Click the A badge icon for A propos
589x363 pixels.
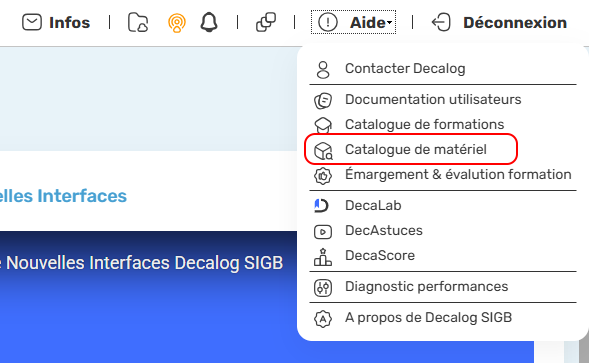click(x=323, y=319)
